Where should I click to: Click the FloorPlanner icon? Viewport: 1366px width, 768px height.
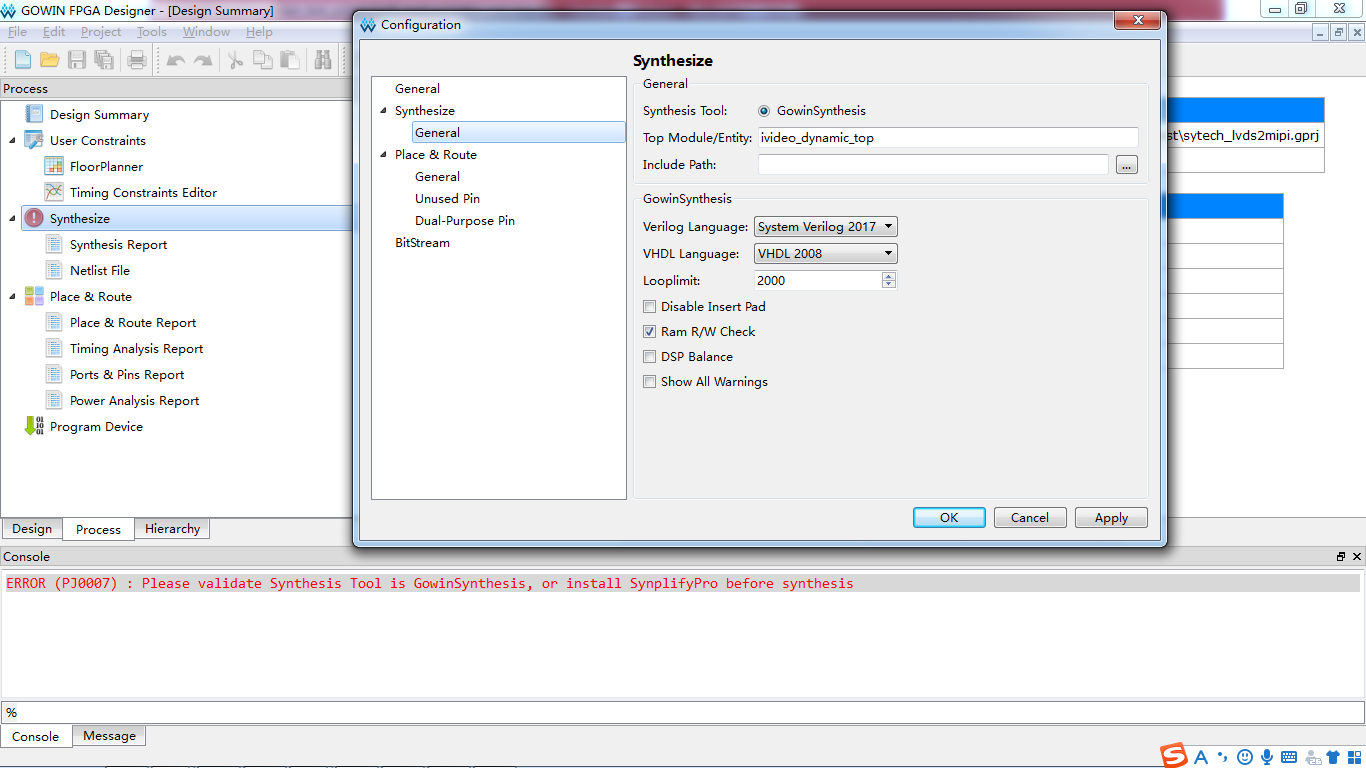click(x=54, y=166)
